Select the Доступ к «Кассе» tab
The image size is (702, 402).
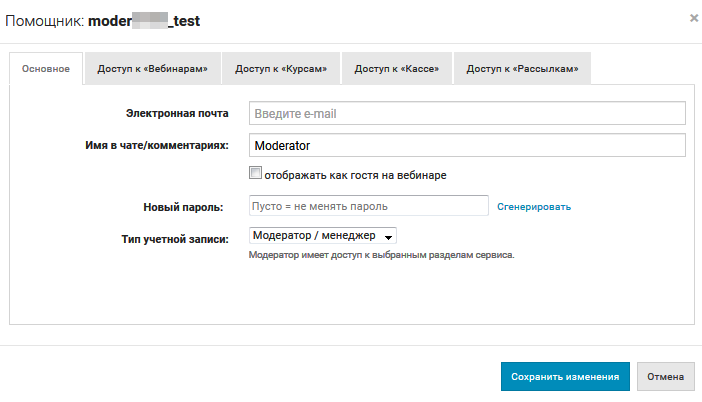[x=397, y=69]
